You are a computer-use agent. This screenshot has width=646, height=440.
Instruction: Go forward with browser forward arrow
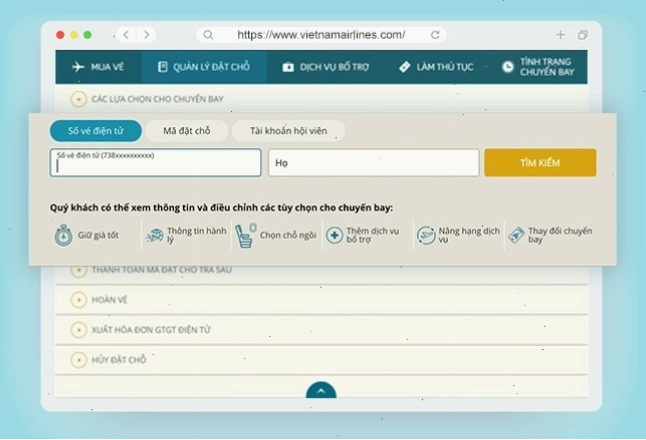coord(146,35)
